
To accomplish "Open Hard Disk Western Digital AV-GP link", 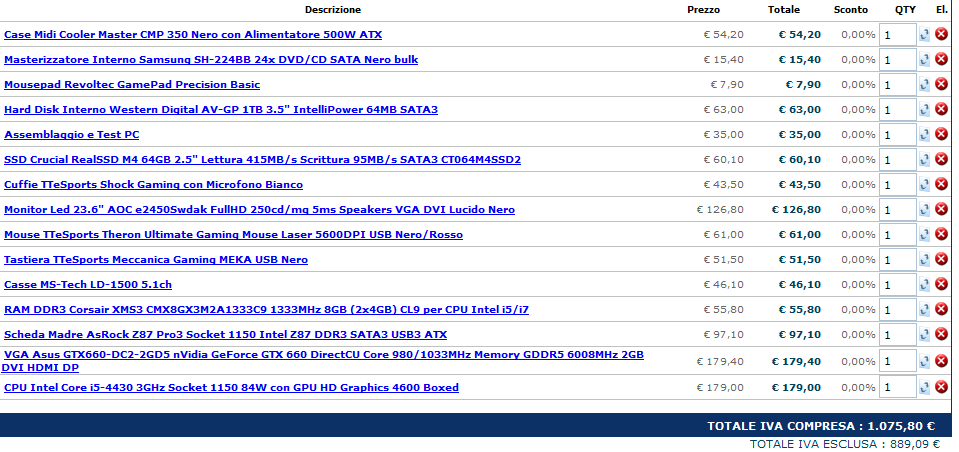I will [x=221, y=110].
